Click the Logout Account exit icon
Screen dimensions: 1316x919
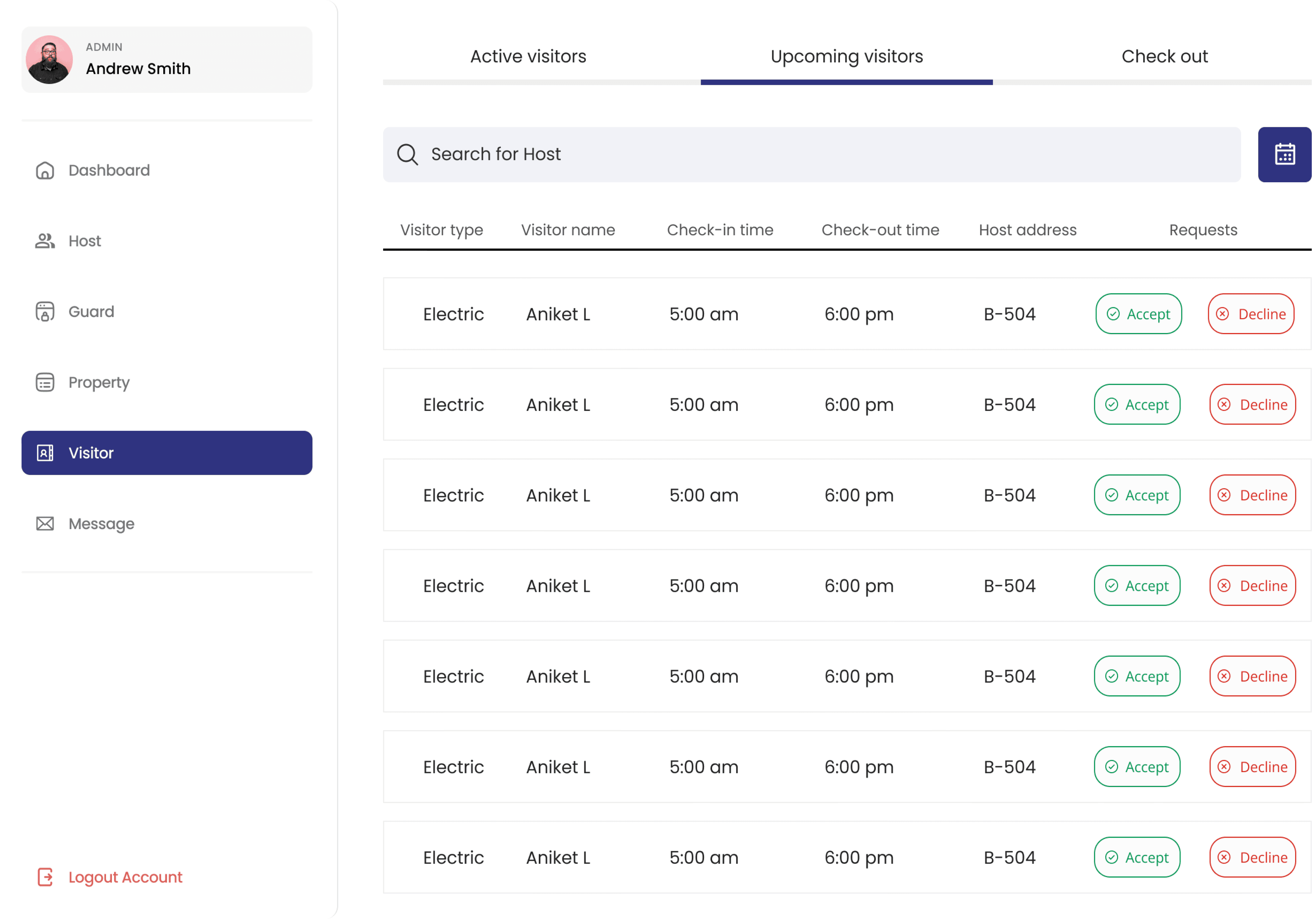pos(45,877)
